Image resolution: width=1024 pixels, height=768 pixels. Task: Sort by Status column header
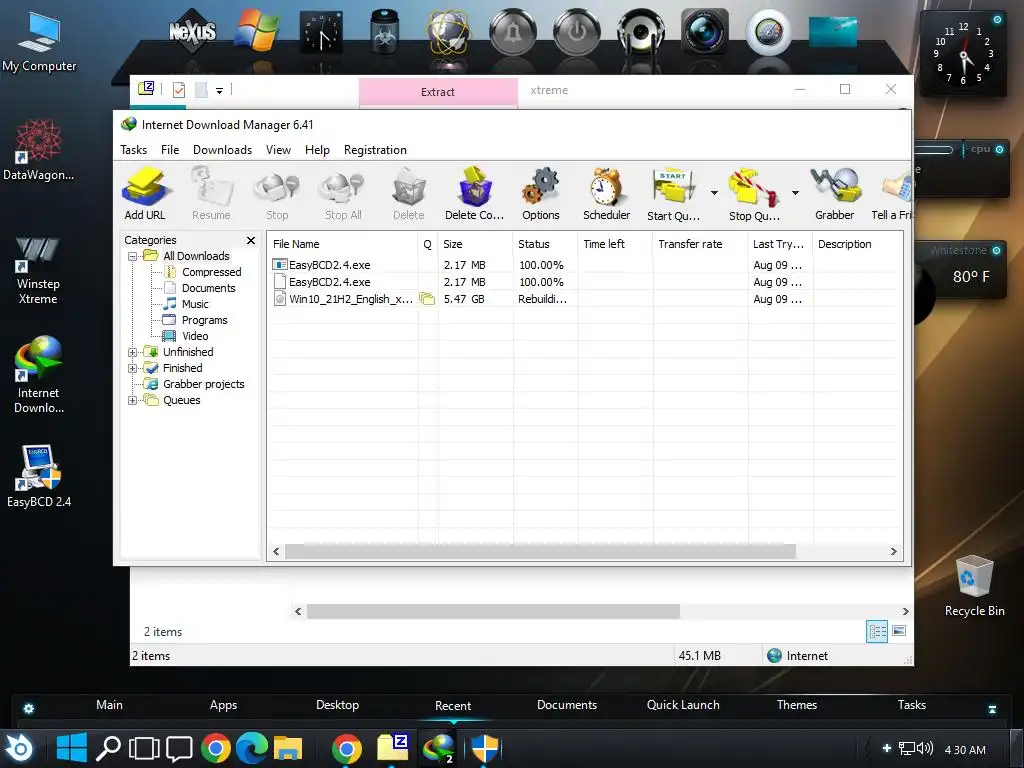545,244
